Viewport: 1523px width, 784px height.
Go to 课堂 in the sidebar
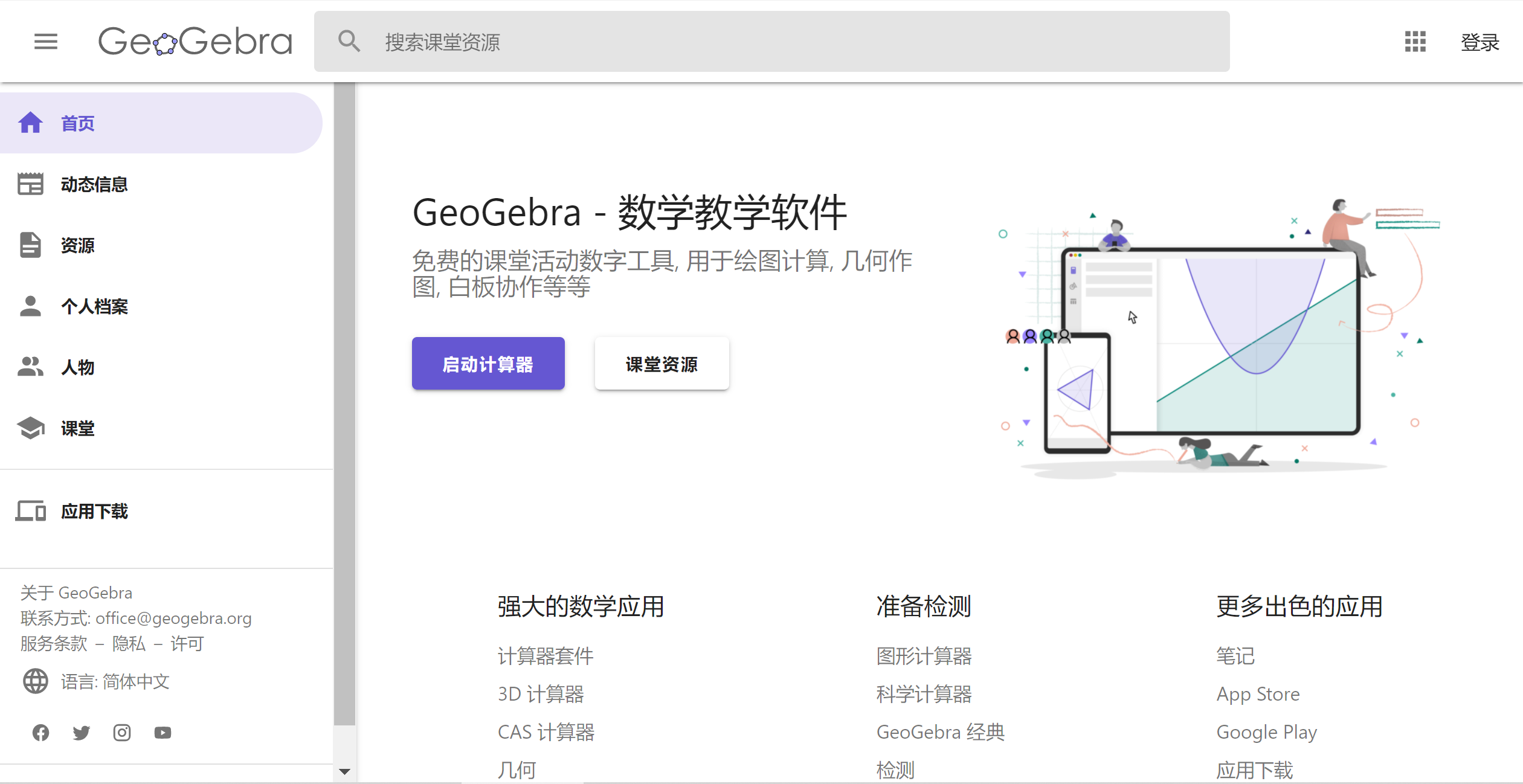77,428
